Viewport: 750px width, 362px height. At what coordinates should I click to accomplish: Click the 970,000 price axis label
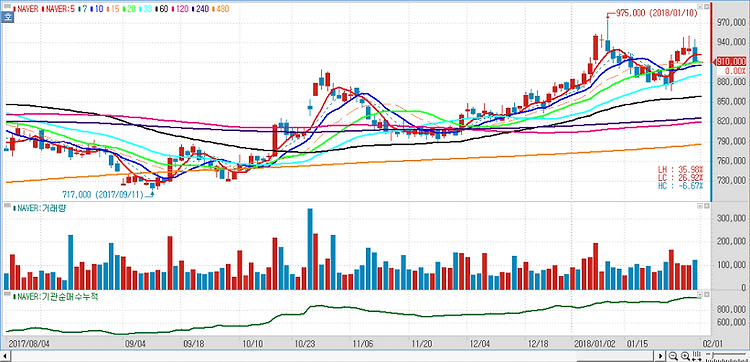730,22
